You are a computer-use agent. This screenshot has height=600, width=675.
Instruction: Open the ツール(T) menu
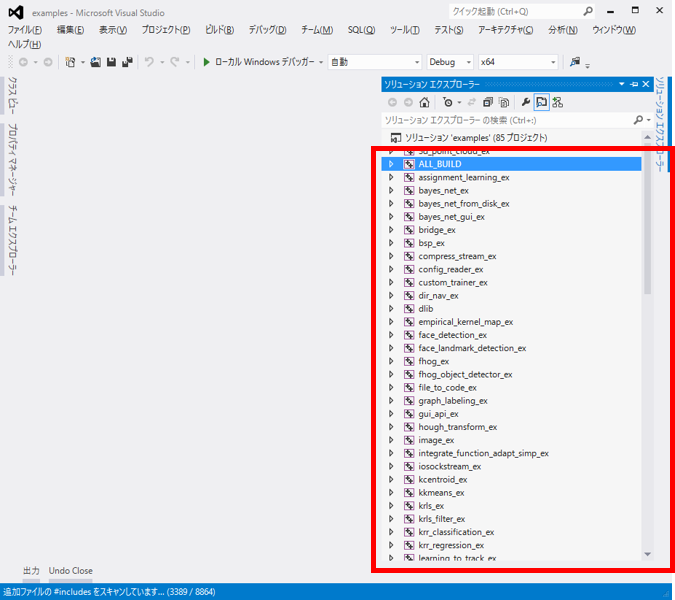[405, 30]
